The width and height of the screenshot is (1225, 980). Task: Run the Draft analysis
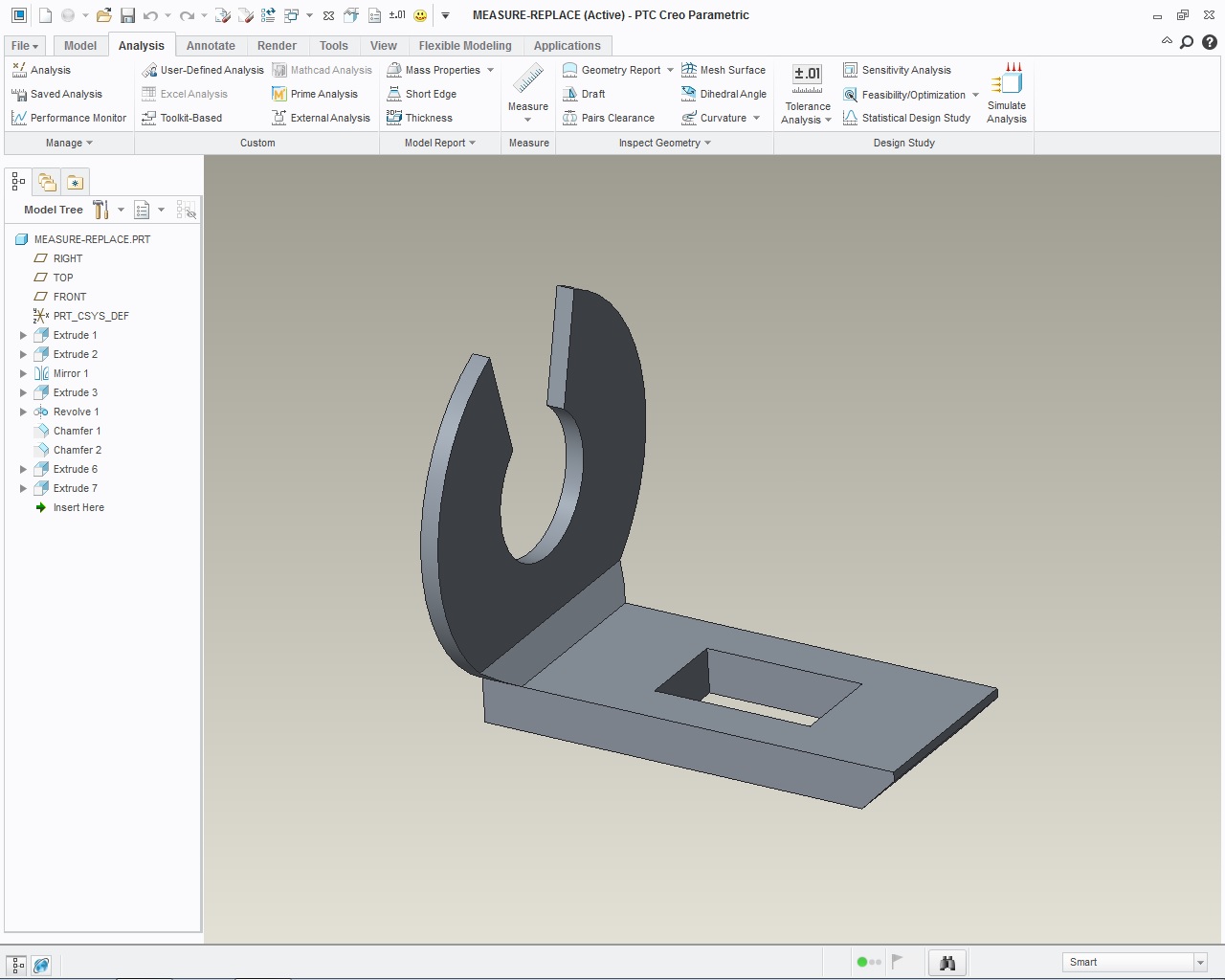[584, 94]
